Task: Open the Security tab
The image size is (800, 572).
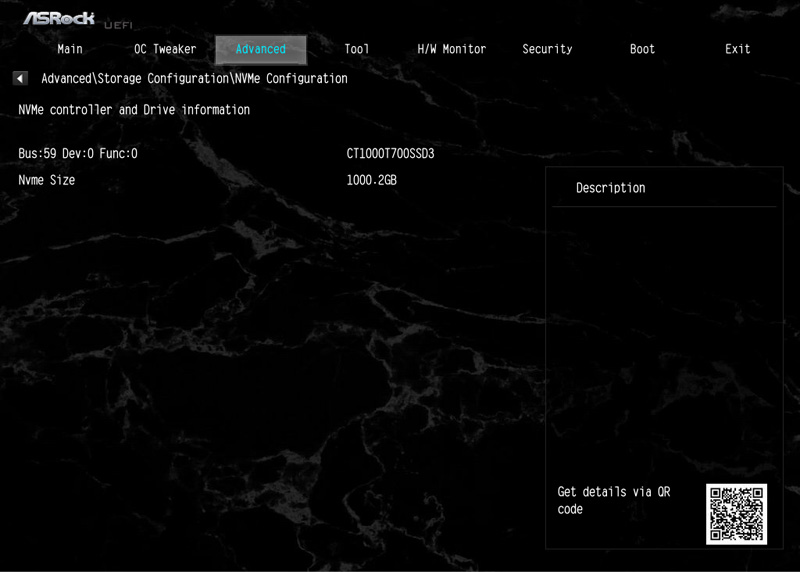Action: coord(547,49)
